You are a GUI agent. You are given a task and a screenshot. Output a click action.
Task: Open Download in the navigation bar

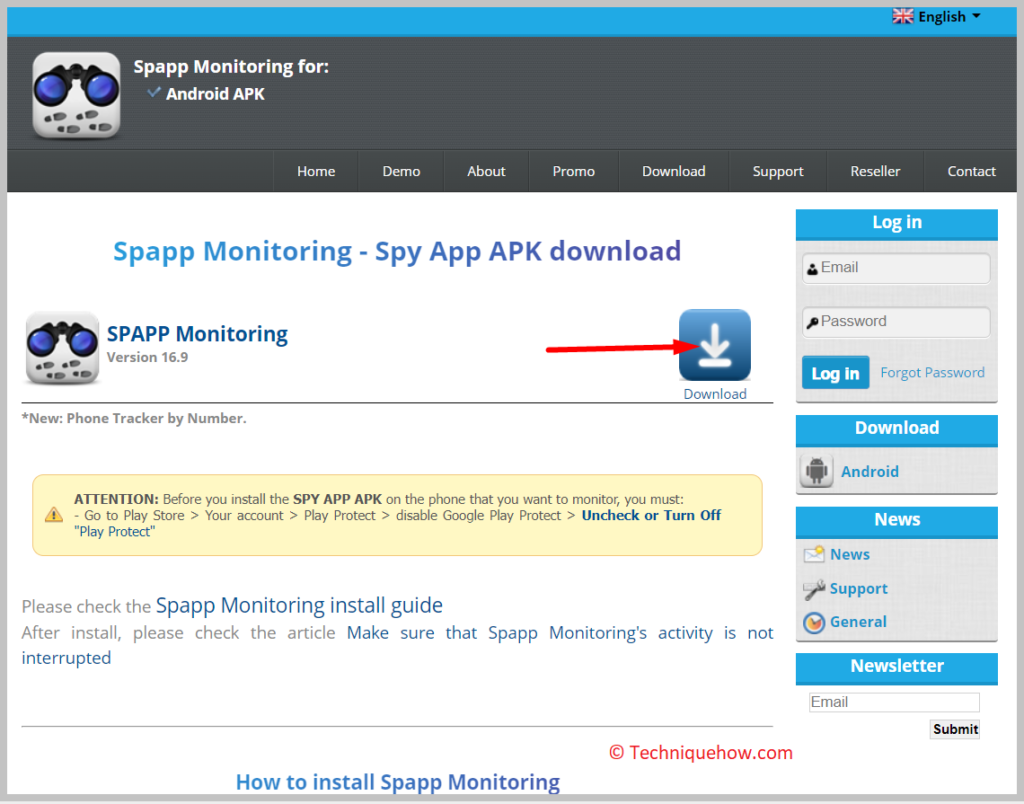673,171
